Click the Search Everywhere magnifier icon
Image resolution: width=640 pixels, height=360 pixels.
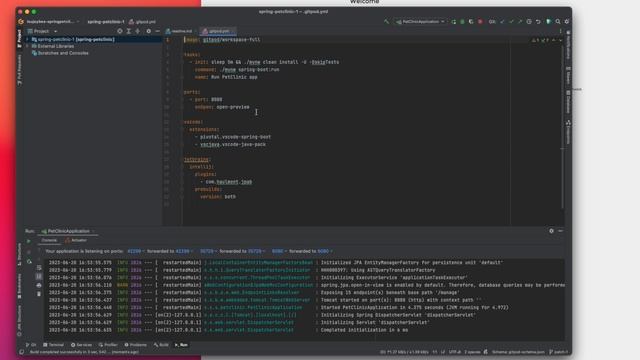coord(558,22)
